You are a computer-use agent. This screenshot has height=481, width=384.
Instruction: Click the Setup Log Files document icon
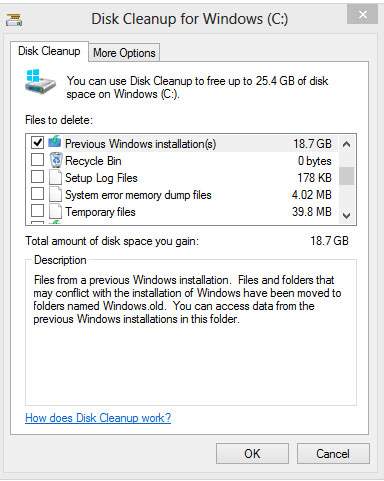55,177
